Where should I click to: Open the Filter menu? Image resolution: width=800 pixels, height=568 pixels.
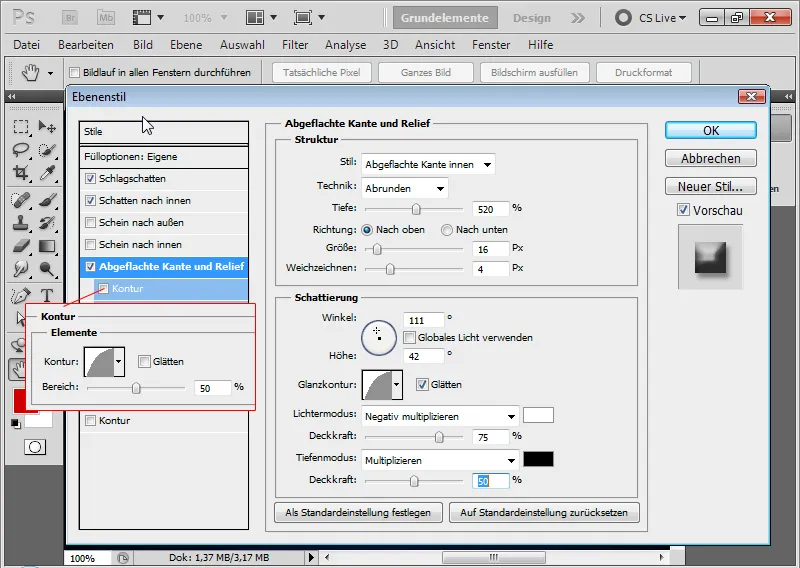coord(295,45)
